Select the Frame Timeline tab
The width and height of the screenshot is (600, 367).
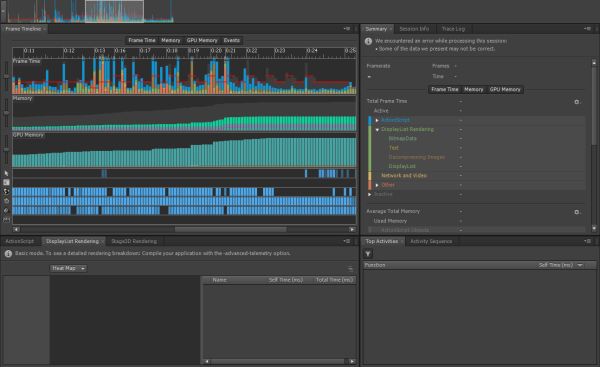click(x=23, y=29)
